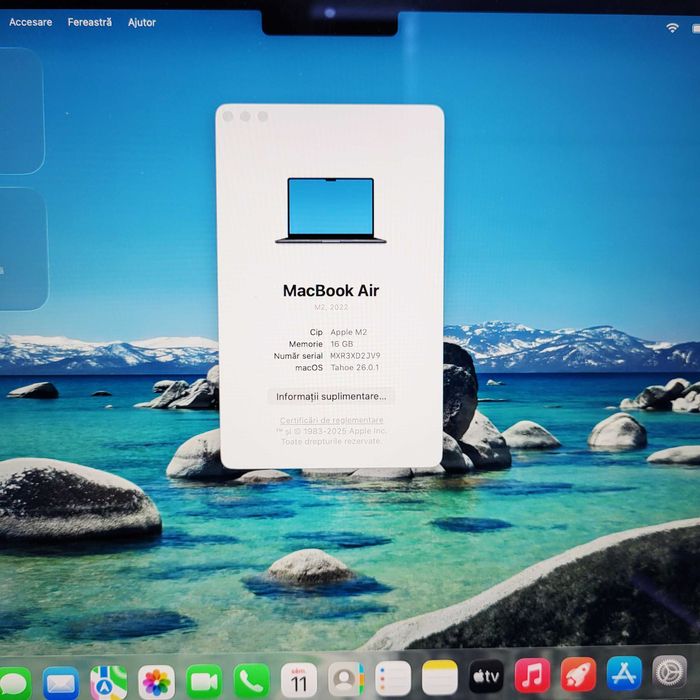Open Calendar showing date 11
This screenshot has height=700, width=700.
pyautogui.click(x=299, y=681)
